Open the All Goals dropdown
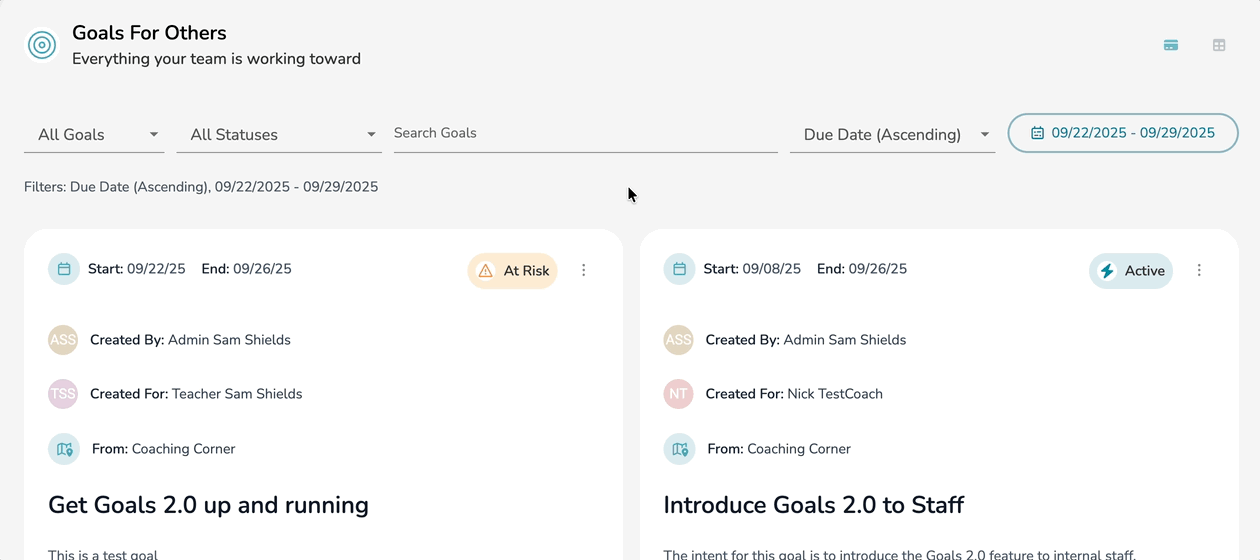The height and width of the screenshot is (560, 1260). pos(94,135)
